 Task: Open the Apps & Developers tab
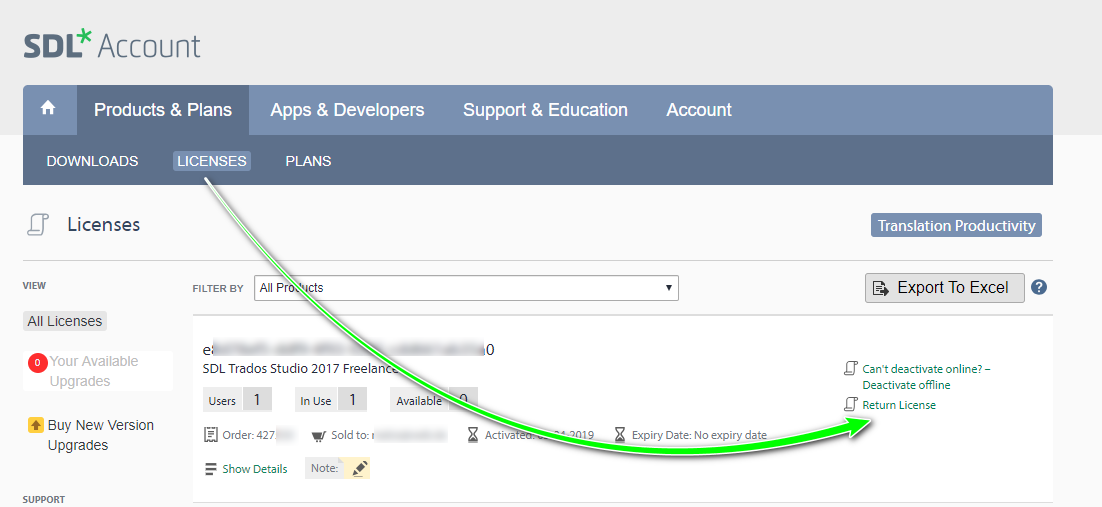(x=347, y=110)
